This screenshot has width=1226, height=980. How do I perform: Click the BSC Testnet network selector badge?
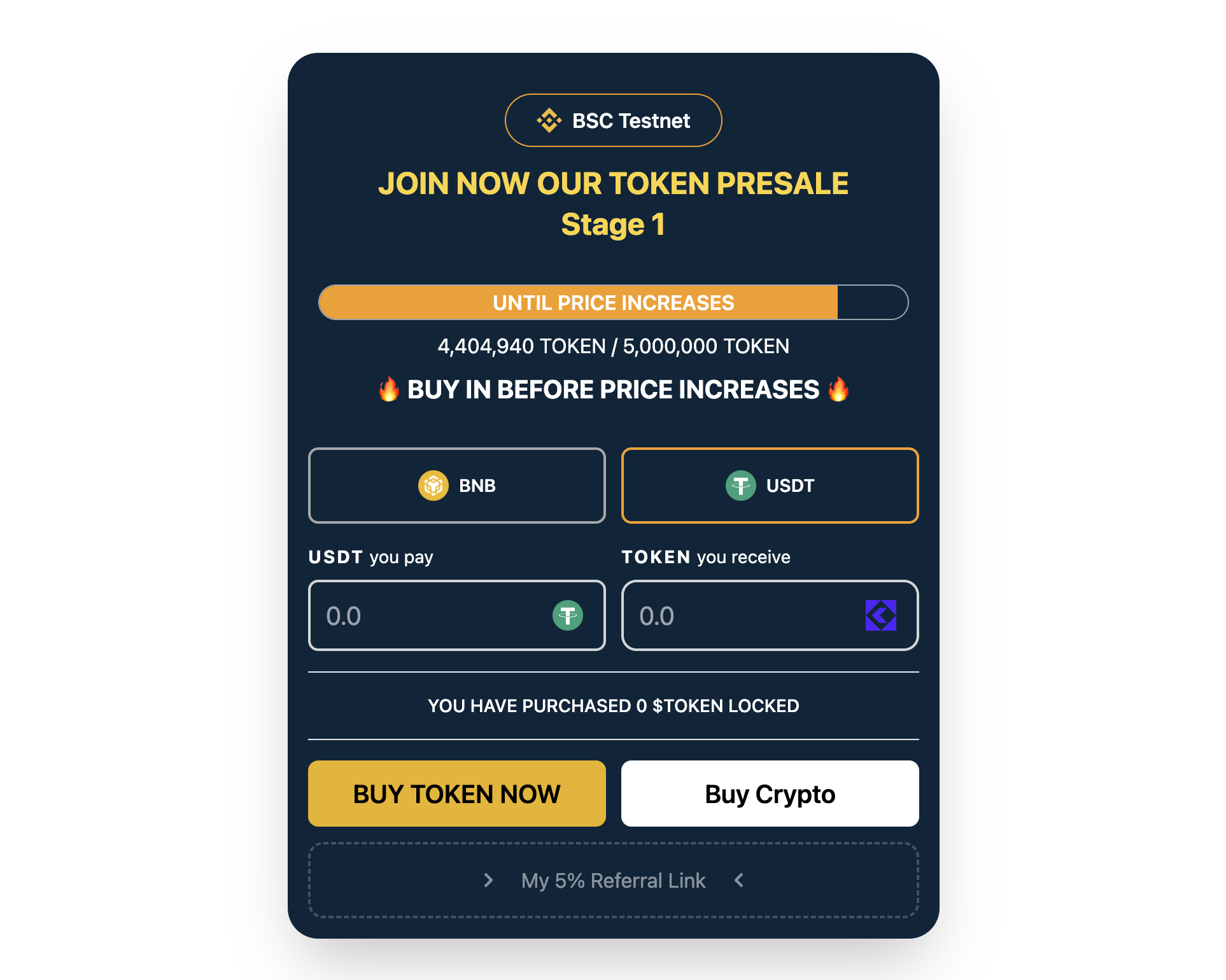[x=613, y=121]
